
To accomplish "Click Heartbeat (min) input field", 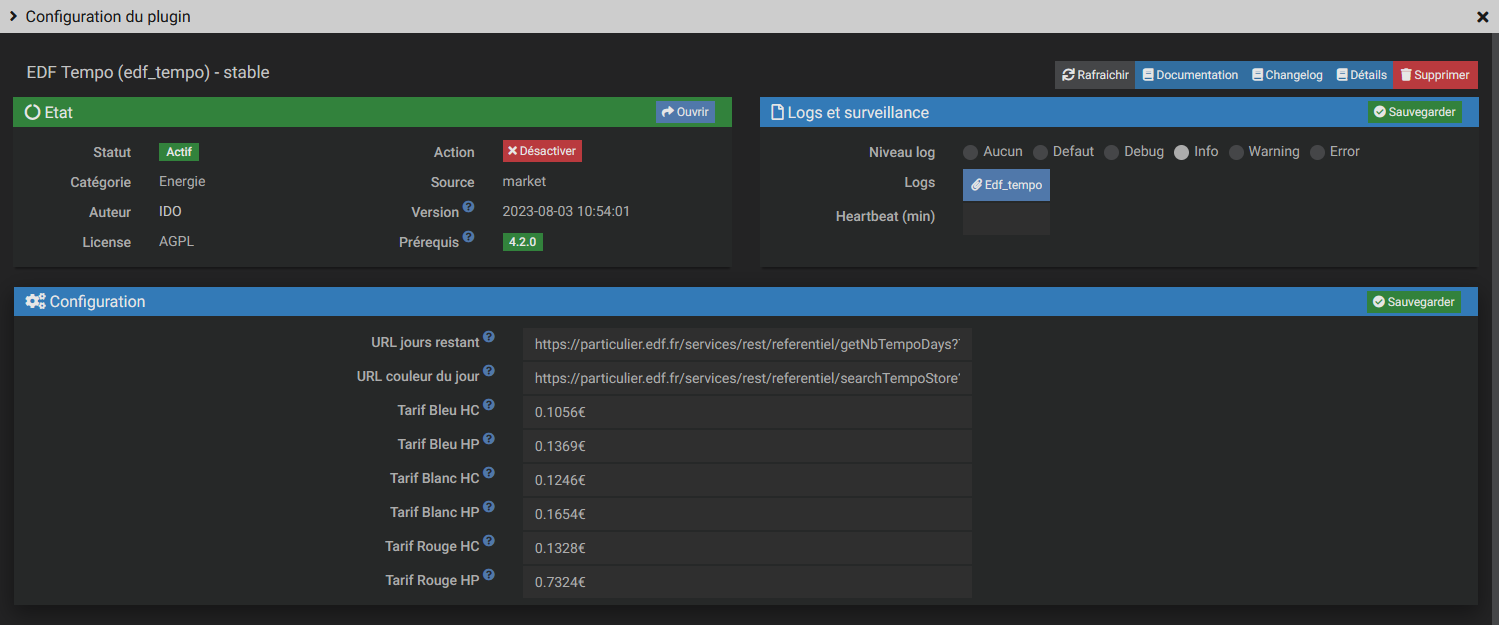I will pyautogui.click(x=1006, y=219).
